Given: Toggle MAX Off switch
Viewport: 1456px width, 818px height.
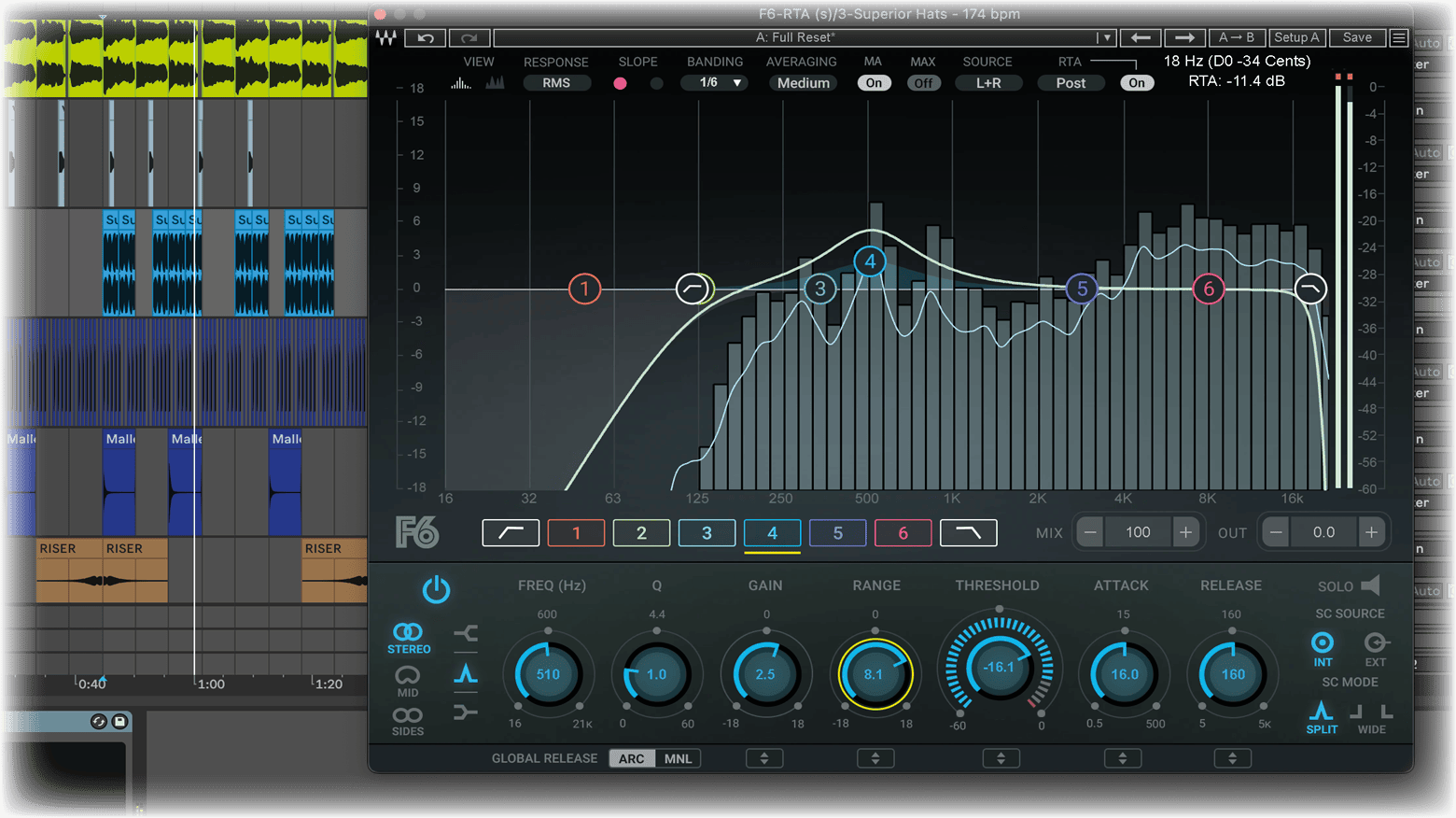Looking at the screenshot, I should pyautogui.click(x=923, y=83).
